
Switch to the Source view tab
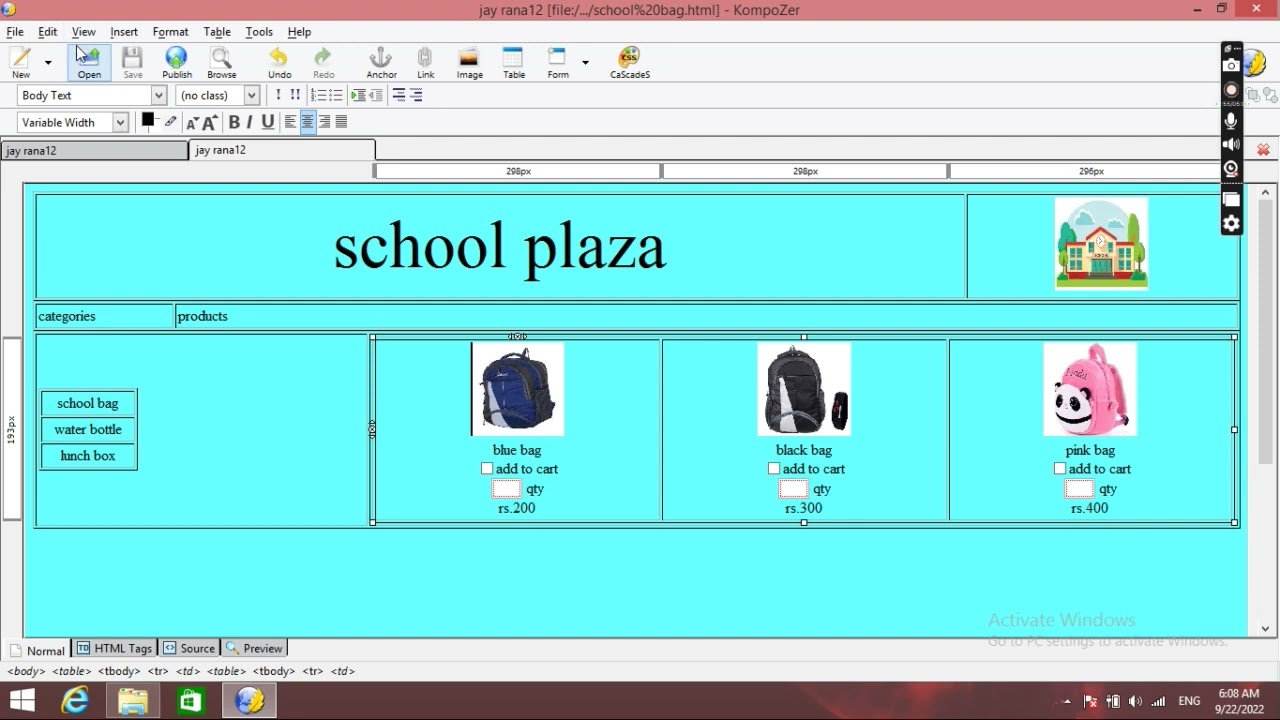[x=189, y=648]
